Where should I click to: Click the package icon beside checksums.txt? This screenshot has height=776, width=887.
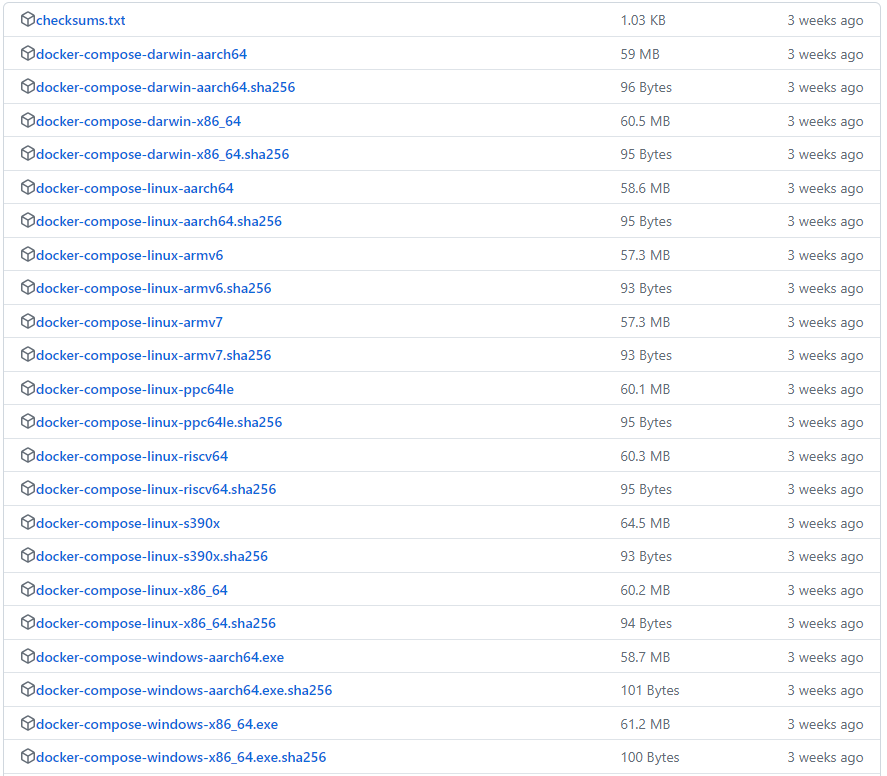[27, 20]
